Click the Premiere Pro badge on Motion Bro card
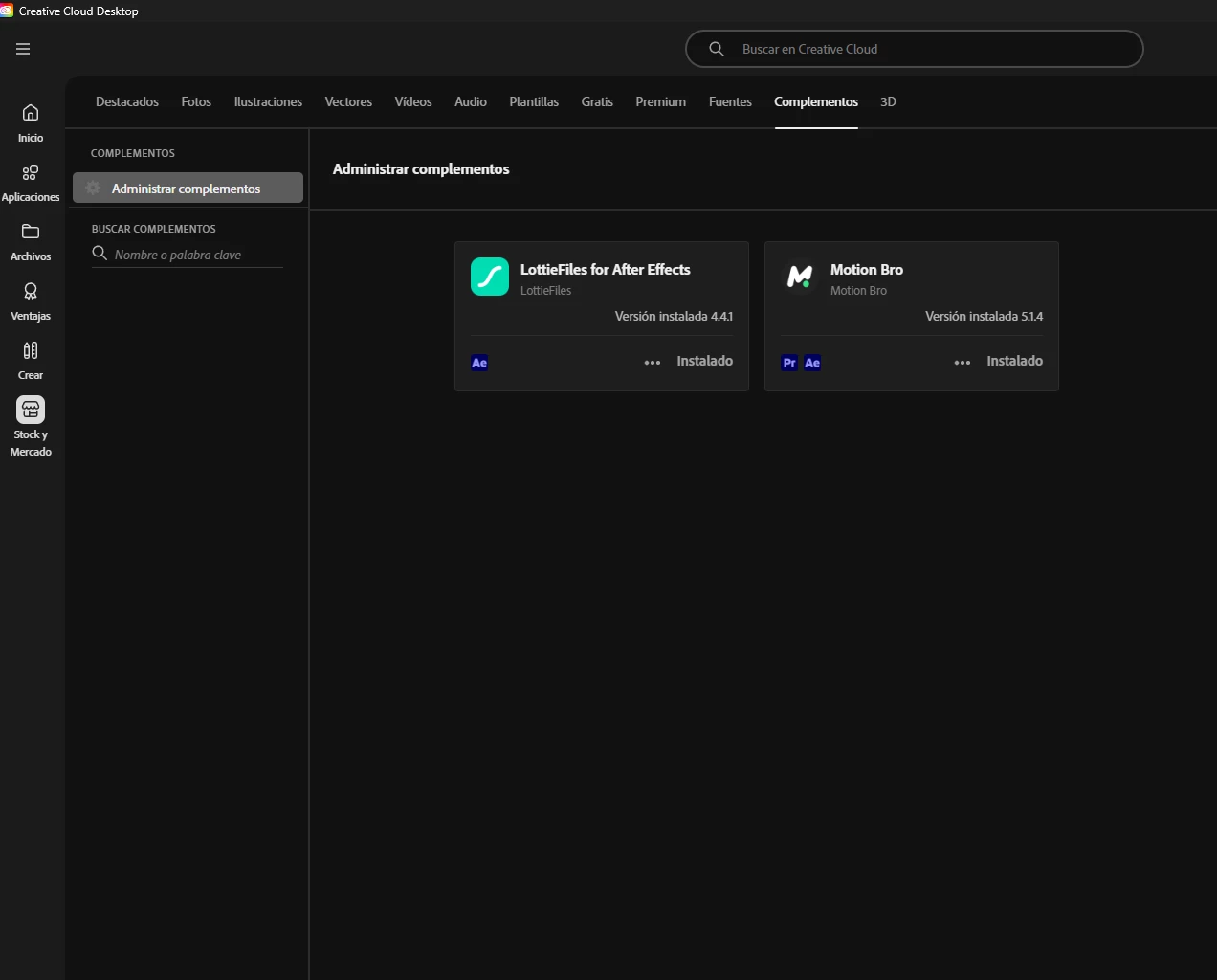This screenshot has width=1217, height=980. click(x=789, y=363)
